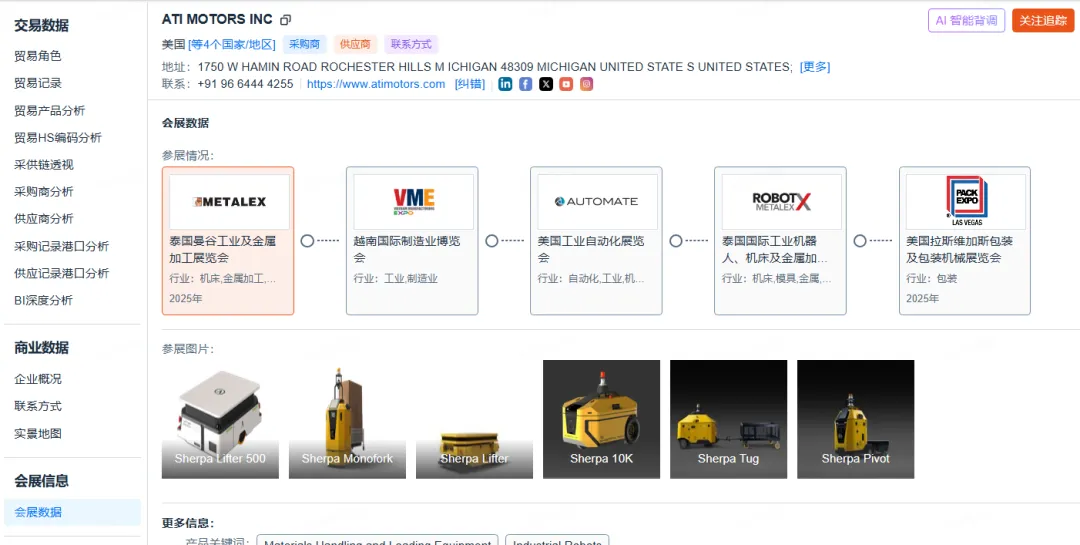This screenshot has width=1080, height=545.
Task: Click the 关注追踪 follow button
Action: (x=1043, y=21)
